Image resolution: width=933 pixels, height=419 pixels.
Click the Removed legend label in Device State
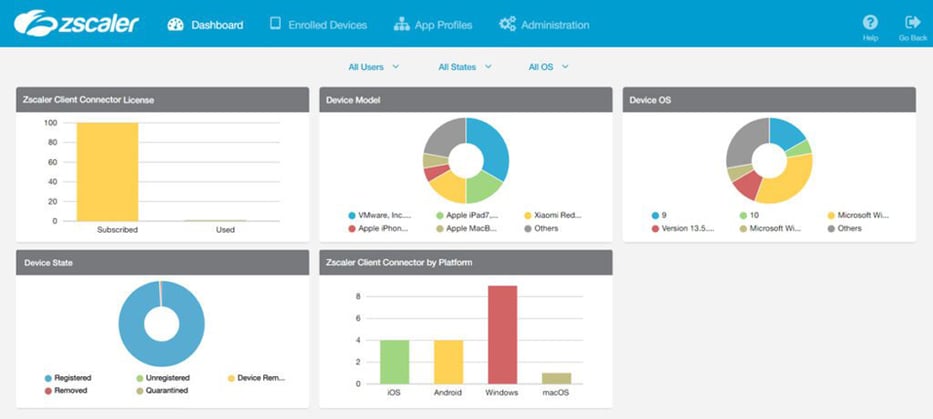click(72, 391)
